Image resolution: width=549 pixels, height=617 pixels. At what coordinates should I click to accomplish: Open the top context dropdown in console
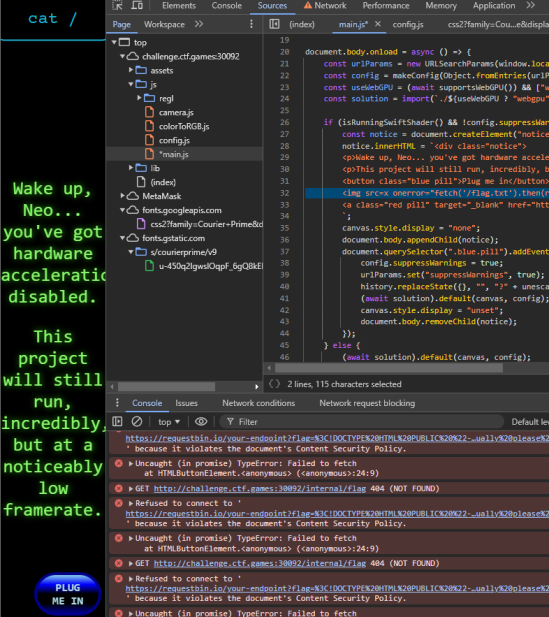[x=169, y=422]
